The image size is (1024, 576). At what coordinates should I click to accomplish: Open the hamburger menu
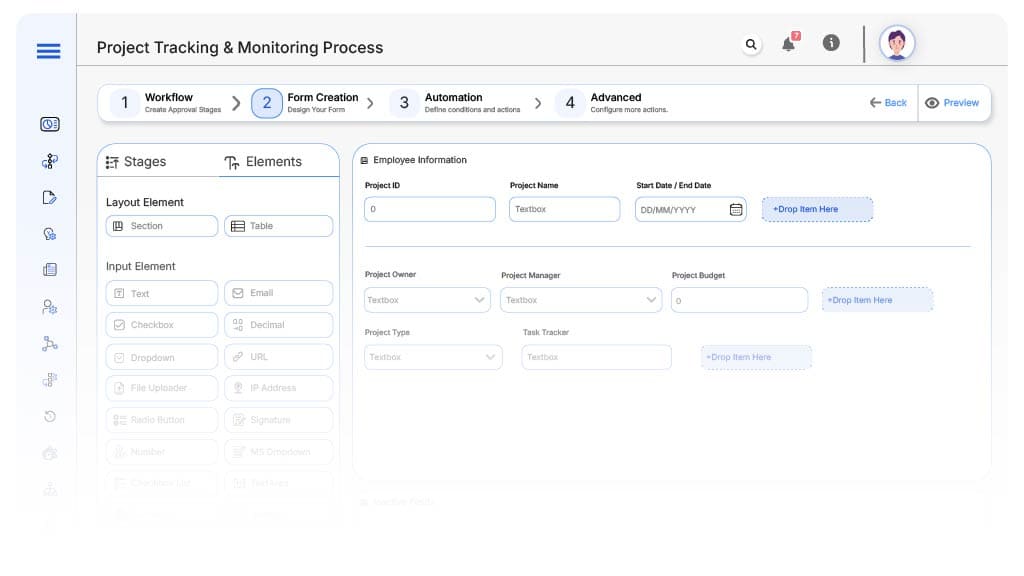(x=48, y=51)
